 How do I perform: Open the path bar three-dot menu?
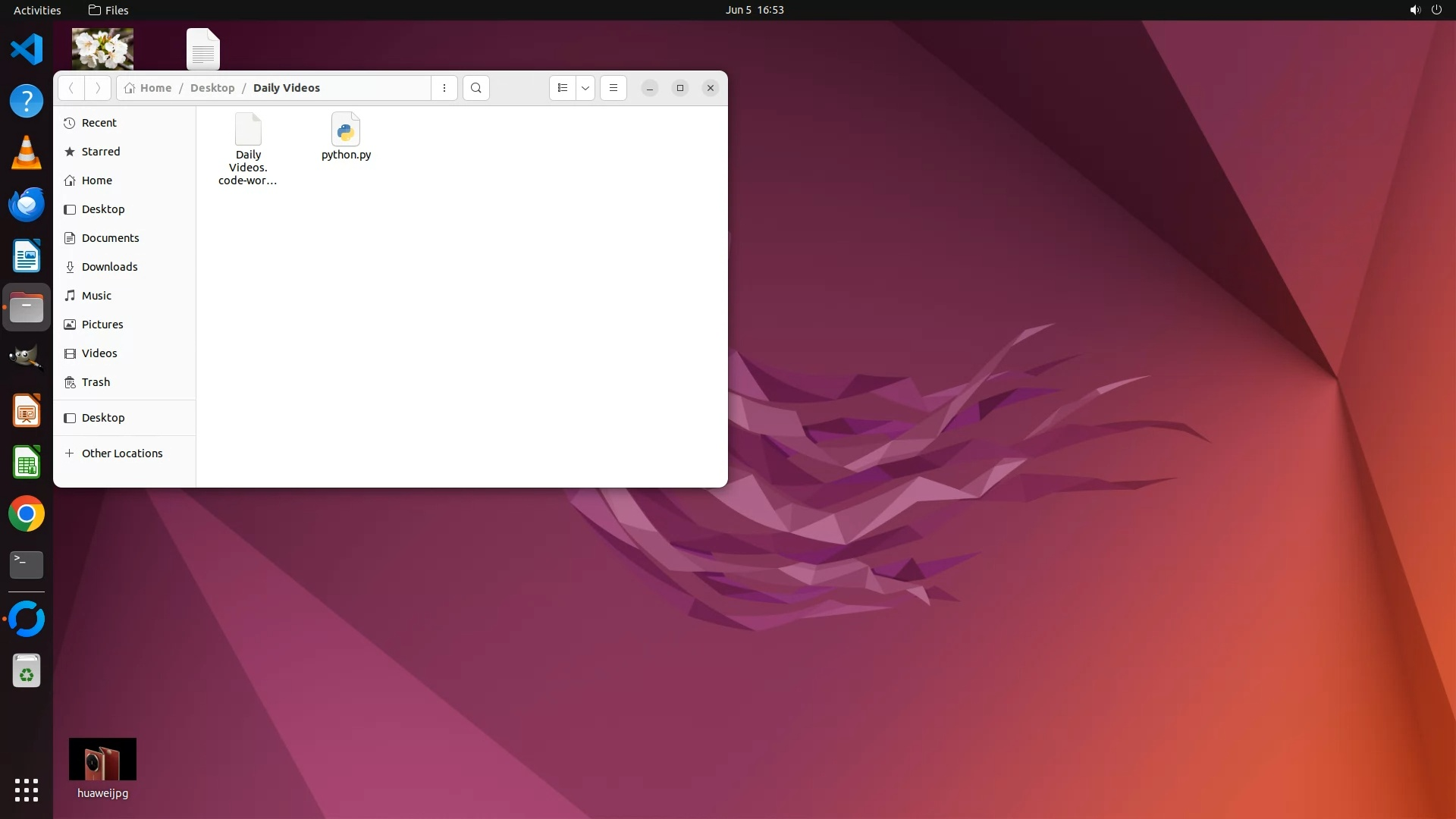[x=444, y=88]
